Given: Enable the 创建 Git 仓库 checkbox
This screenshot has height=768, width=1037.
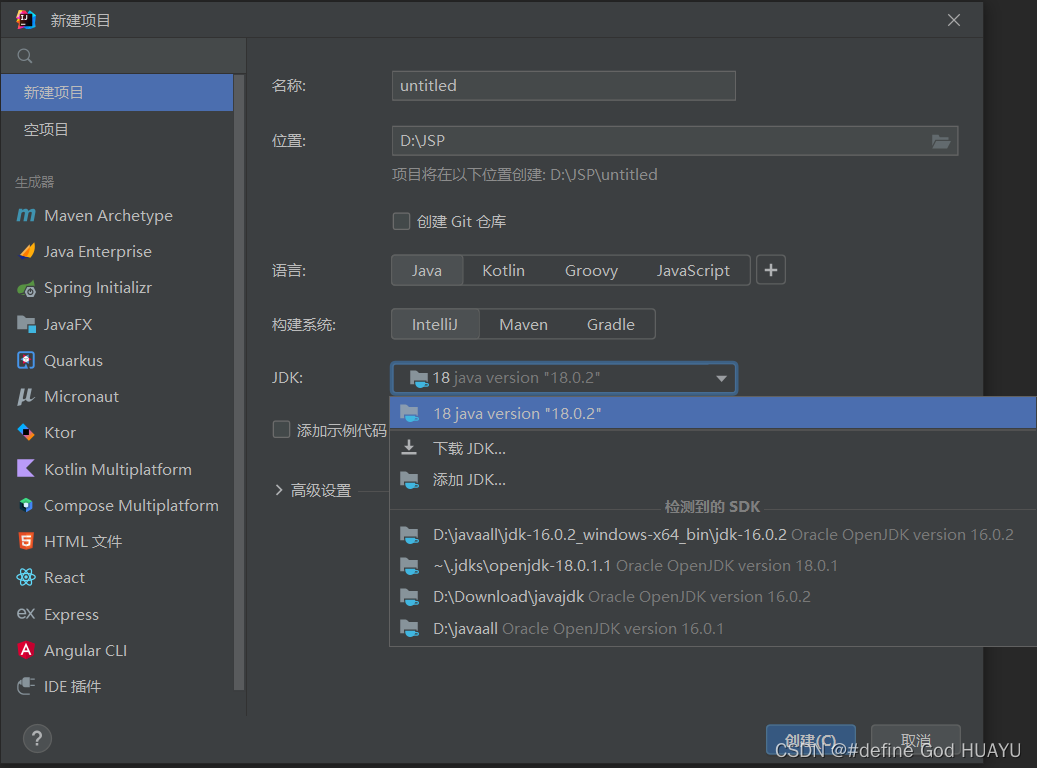Looking at the screenshot, I should pos(401,221).
